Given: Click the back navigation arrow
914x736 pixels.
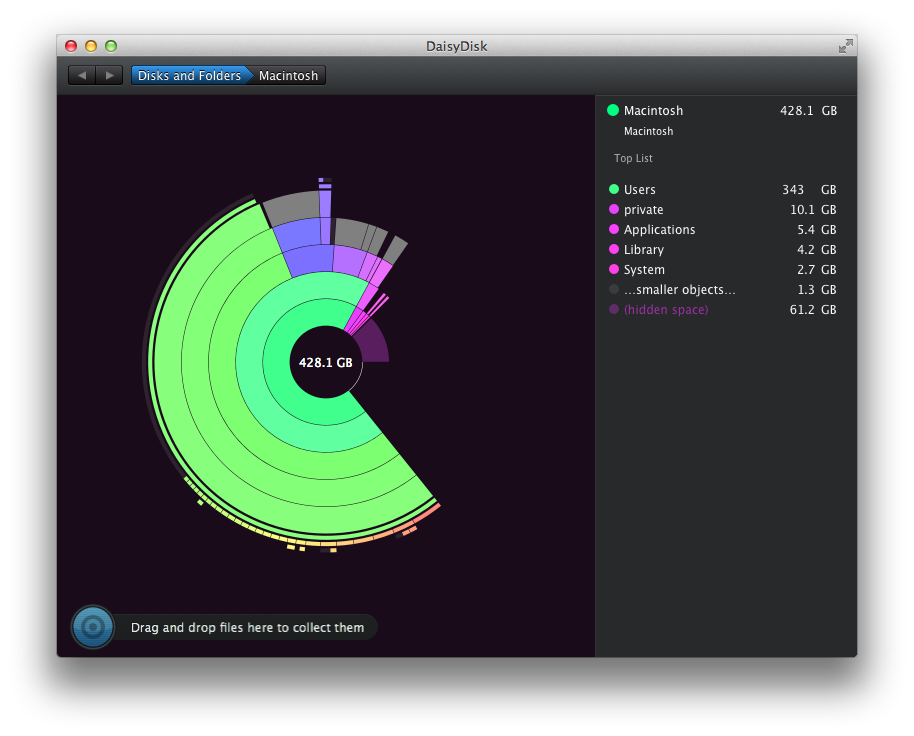Looking at the screenshot, I should pyautogui.click(x=82, y=76).
